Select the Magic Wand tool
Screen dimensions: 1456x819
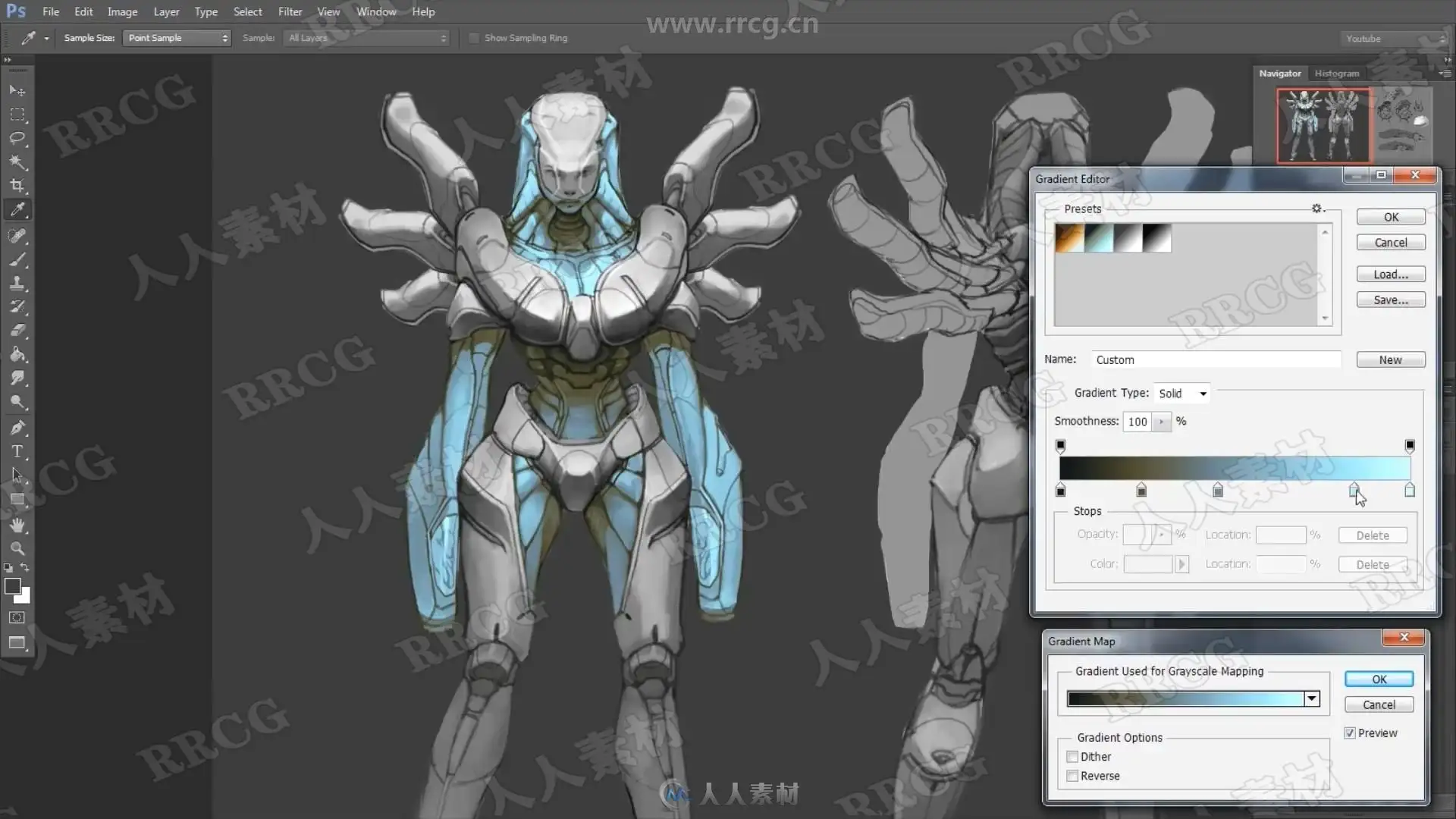click(17, 162)
